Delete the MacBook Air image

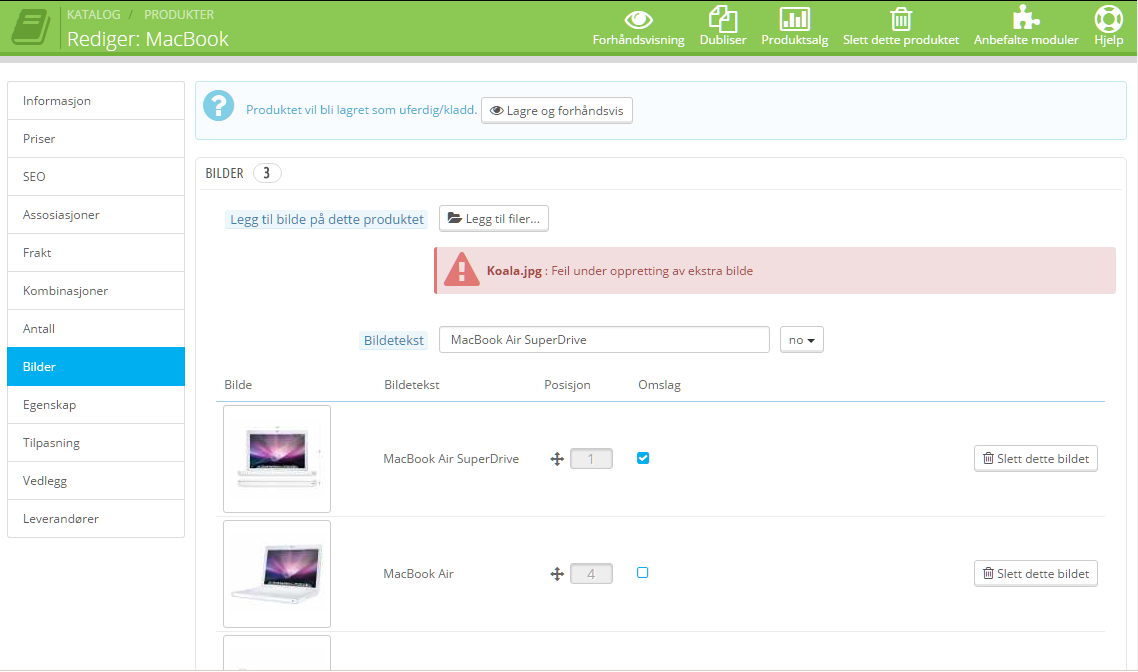(1036, 573)
